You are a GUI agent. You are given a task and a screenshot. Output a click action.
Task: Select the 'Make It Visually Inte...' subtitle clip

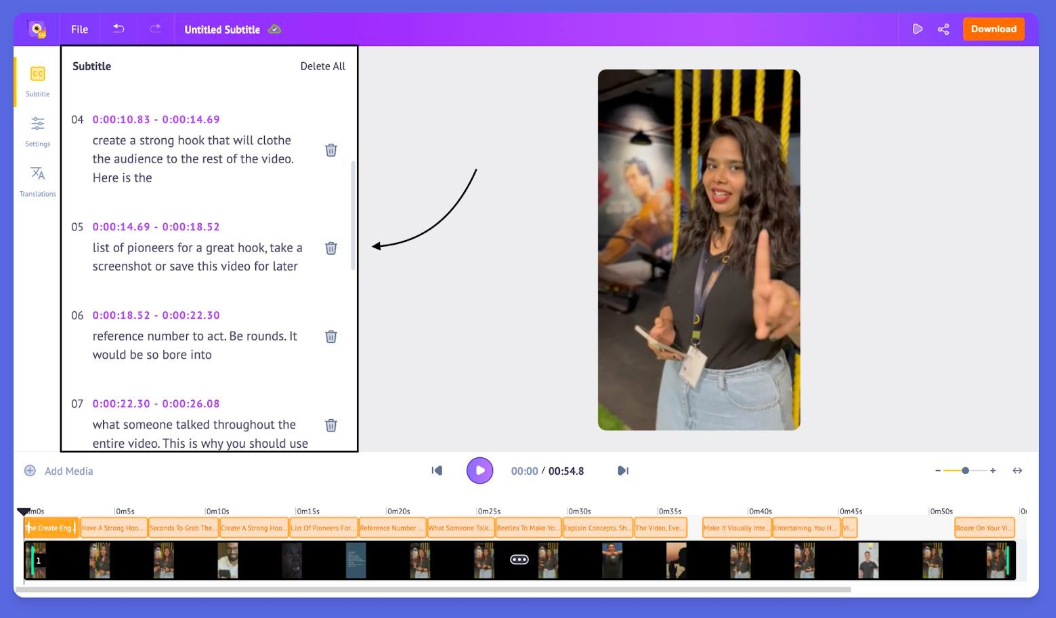tap(737, 528)
